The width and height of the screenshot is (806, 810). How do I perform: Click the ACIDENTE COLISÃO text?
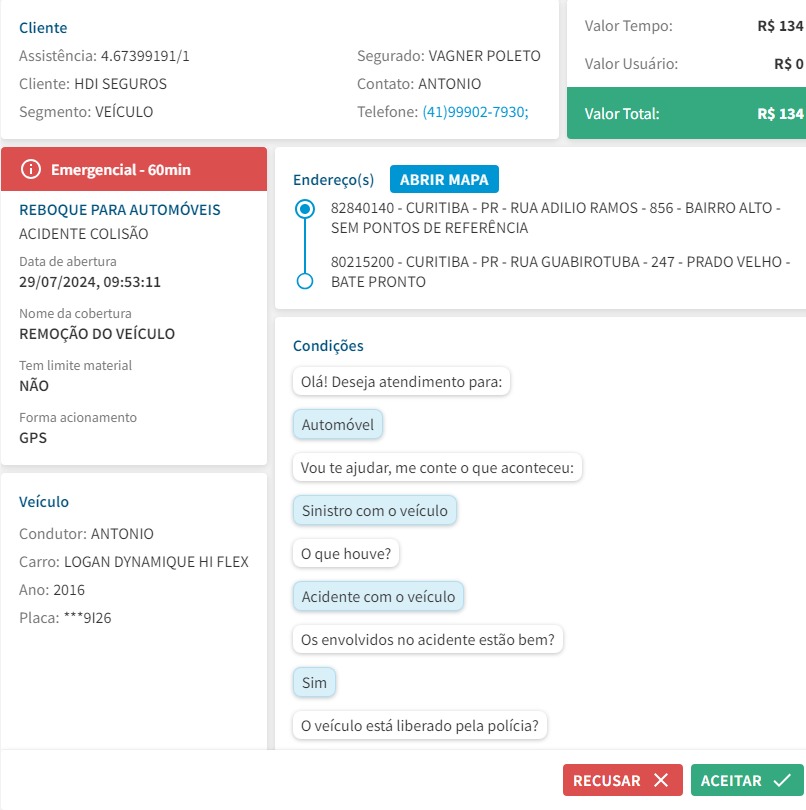point(84,233)
